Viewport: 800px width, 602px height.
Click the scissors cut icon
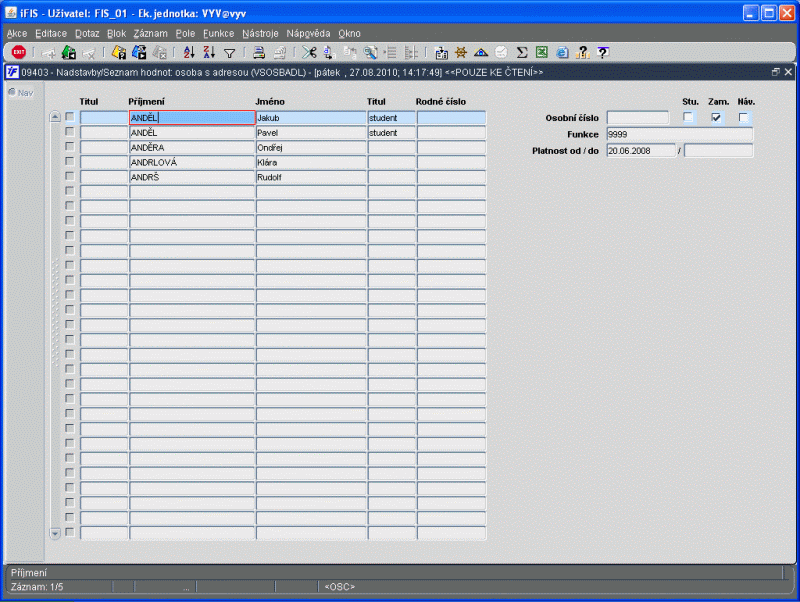click(309, 52)
